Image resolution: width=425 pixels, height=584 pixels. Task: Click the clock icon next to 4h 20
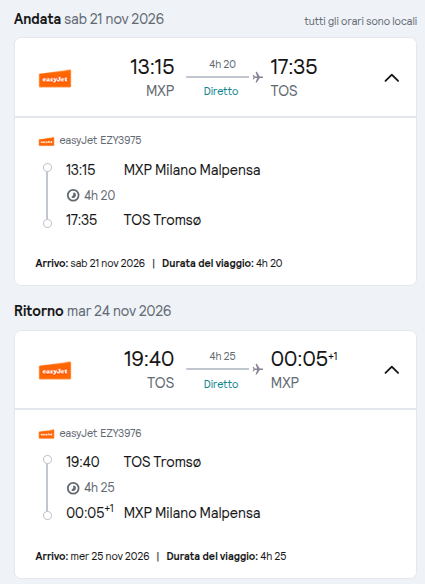[73, 195]
